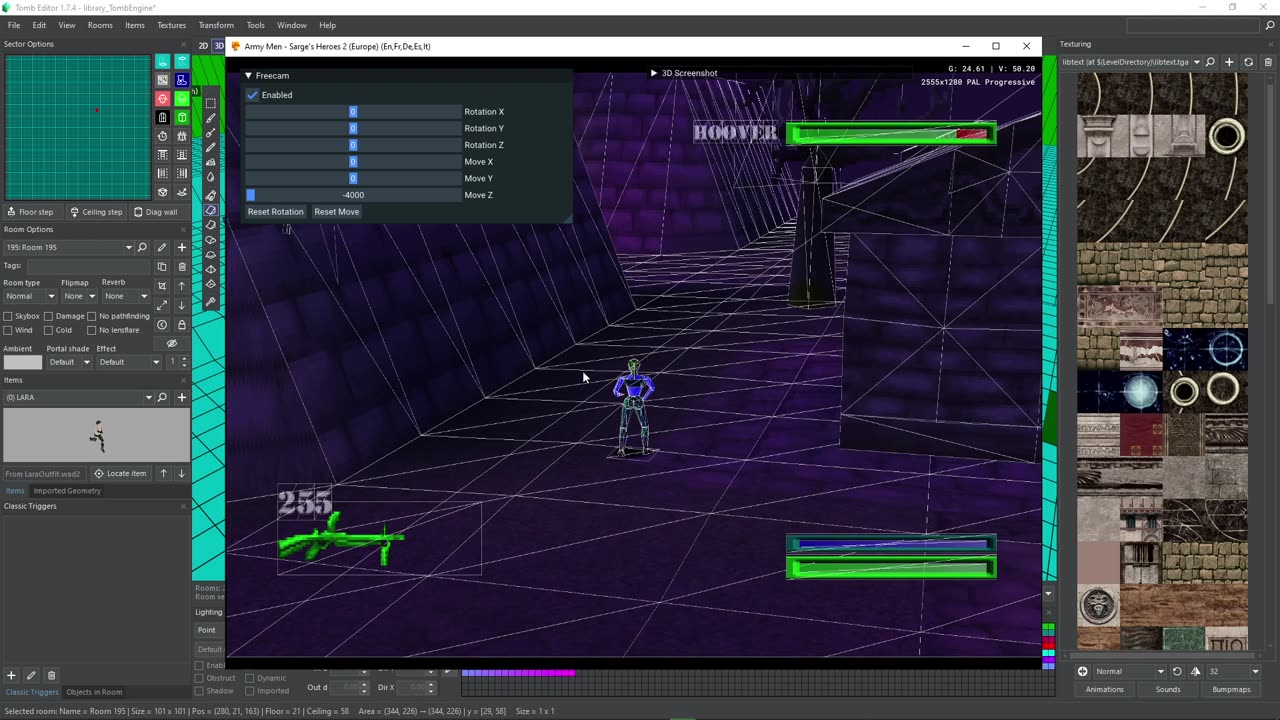Open the File menu
1280x720 pixels.
[14, 25]
